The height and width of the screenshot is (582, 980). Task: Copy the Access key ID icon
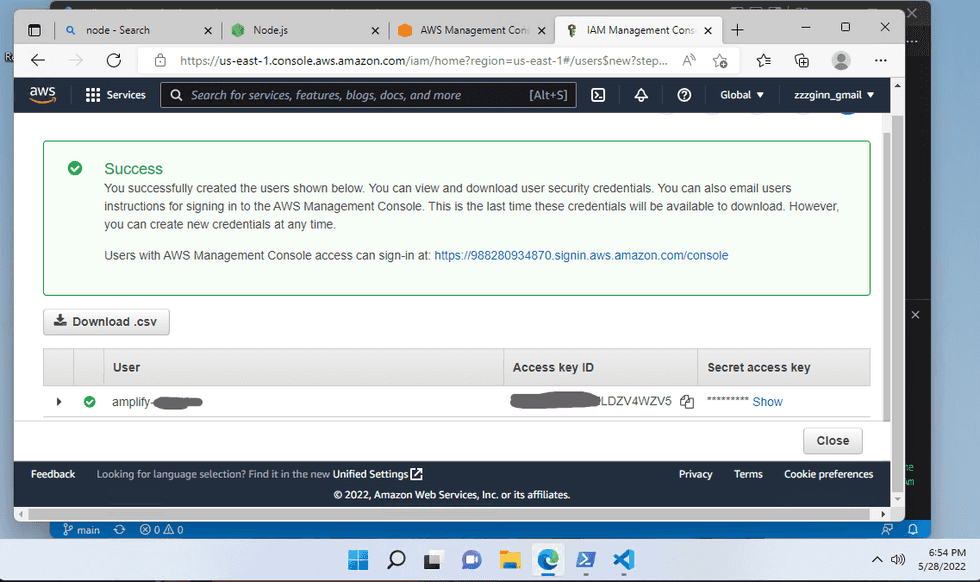687,401
